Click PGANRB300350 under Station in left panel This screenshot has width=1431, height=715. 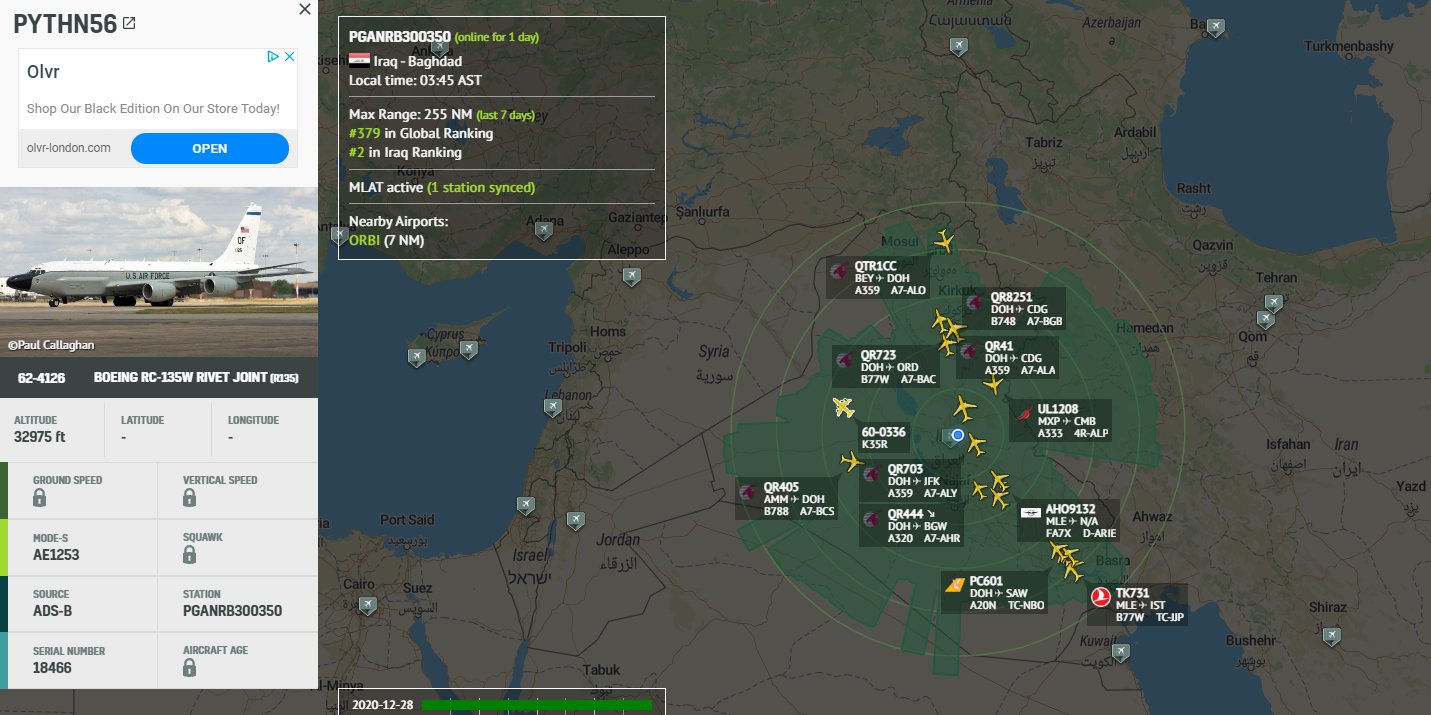click(x=232, y=610)
